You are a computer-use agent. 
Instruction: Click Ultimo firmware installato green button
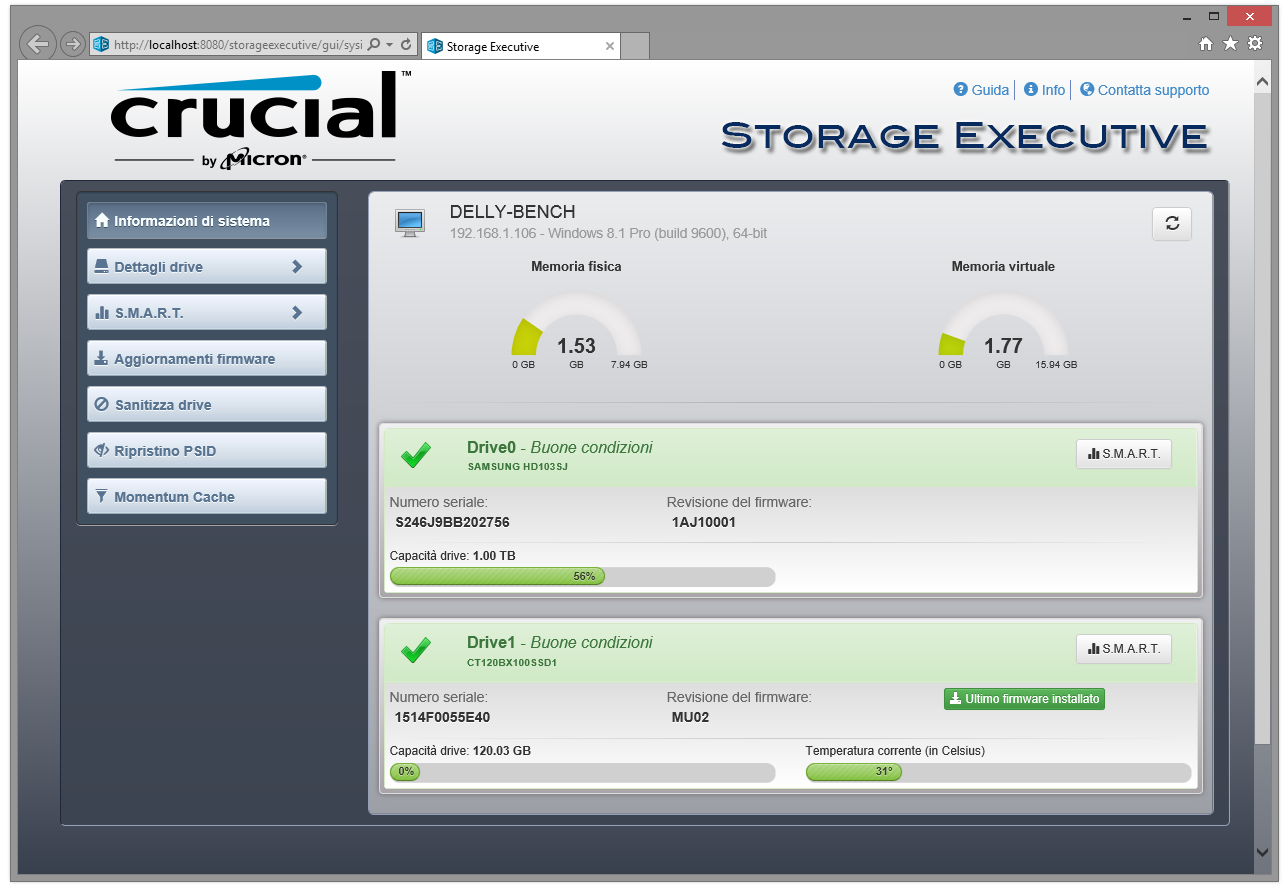[x=1024, y=699]
